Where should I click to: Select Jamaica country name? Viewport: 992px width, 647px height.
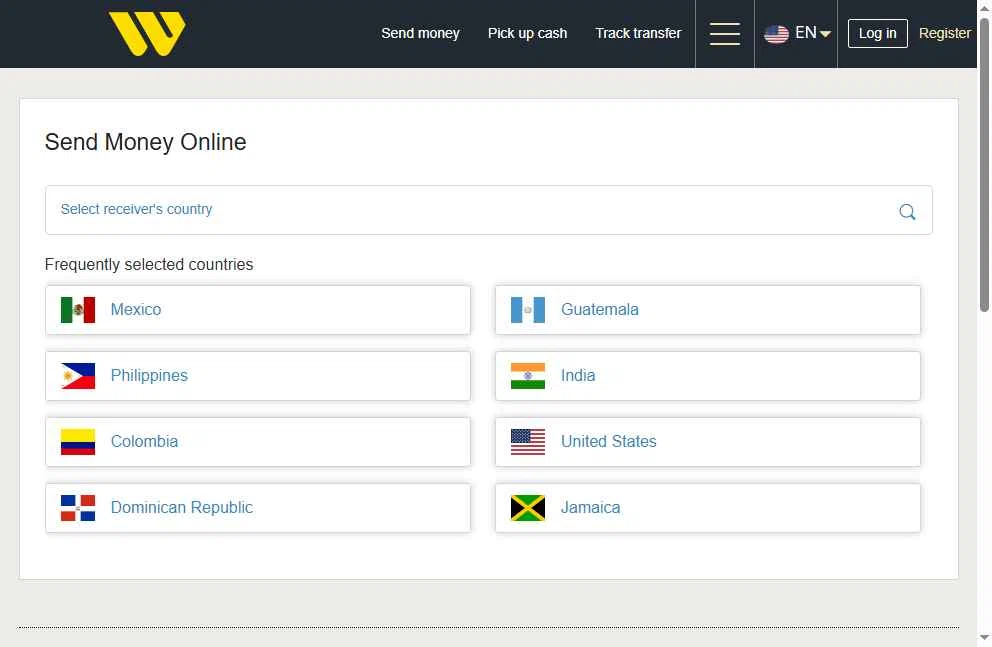click(590, 507)
